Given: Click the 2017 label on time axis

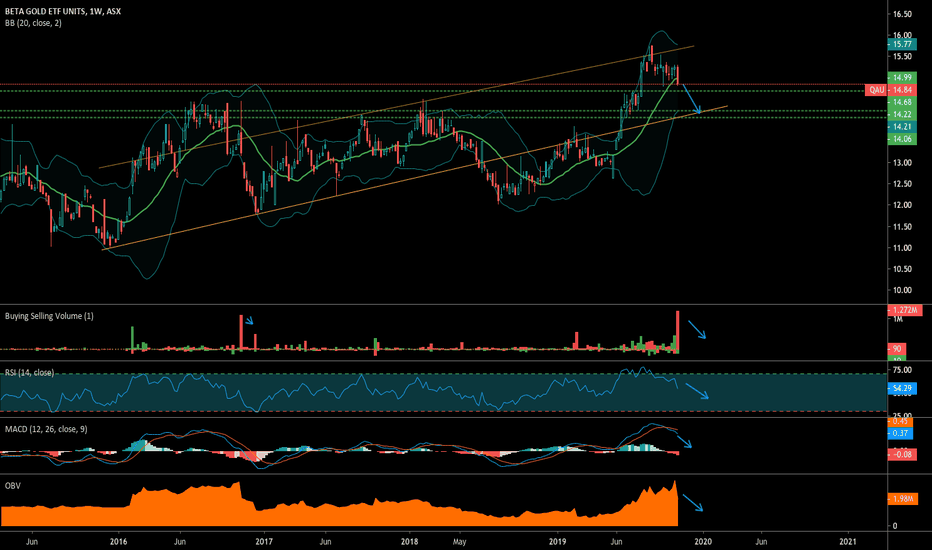Looking at the screenshot, I should (x=264, y=542).
